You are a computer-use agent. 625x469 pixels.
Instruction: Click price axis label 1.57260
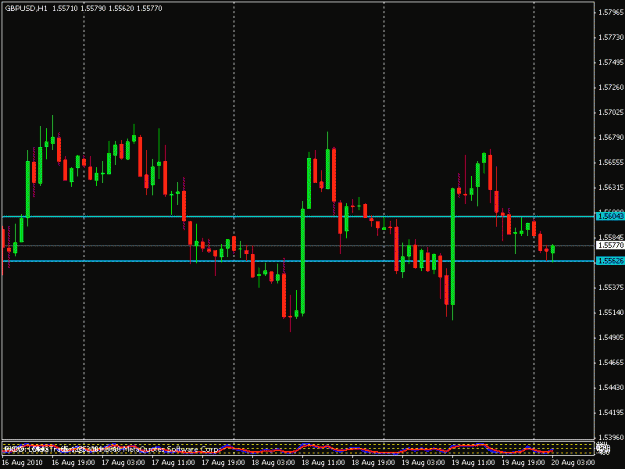[x=611, y=87]
